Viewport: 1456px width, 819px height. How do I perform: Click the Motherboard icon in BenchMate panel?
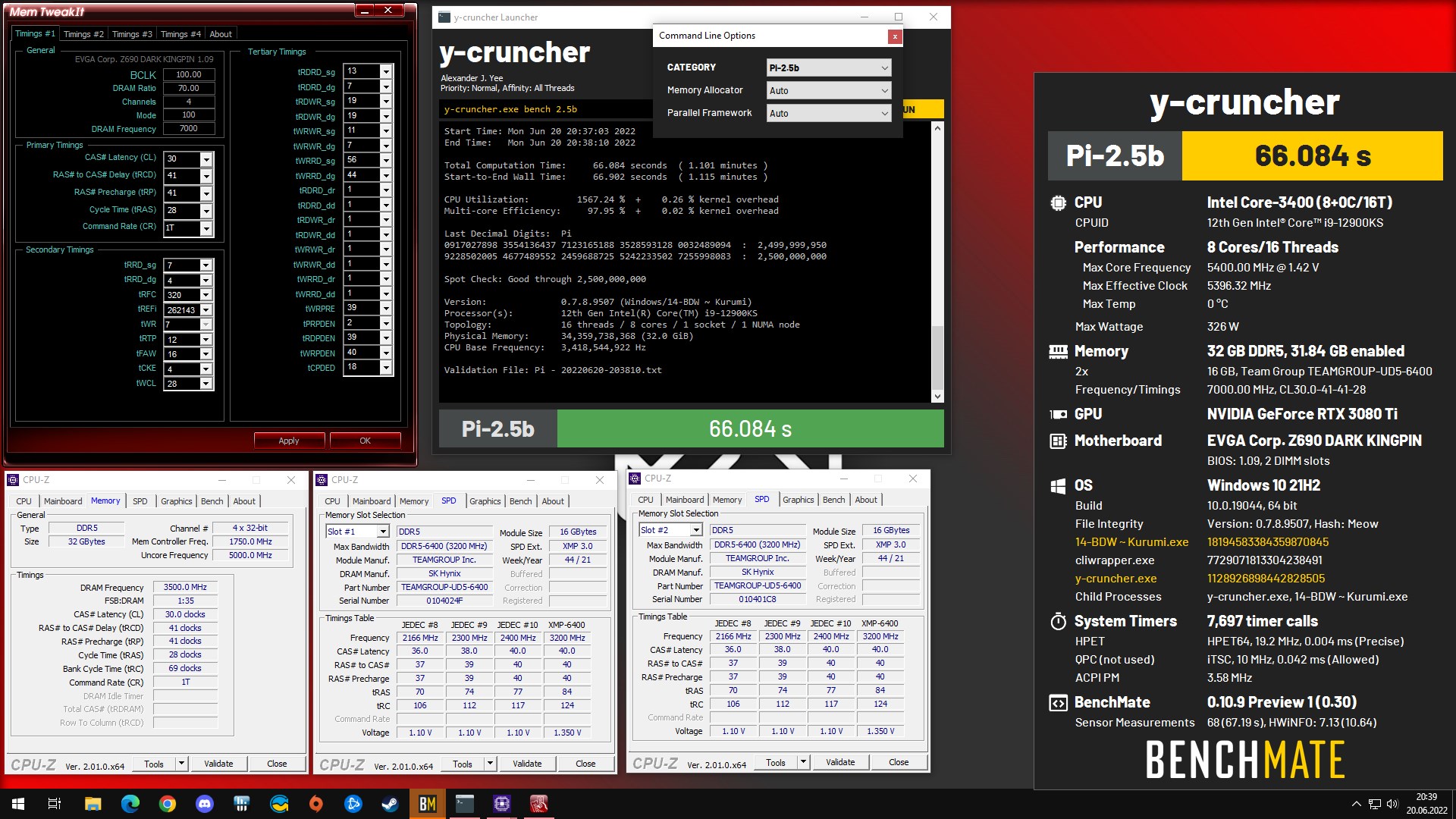tap(1058, 441)
